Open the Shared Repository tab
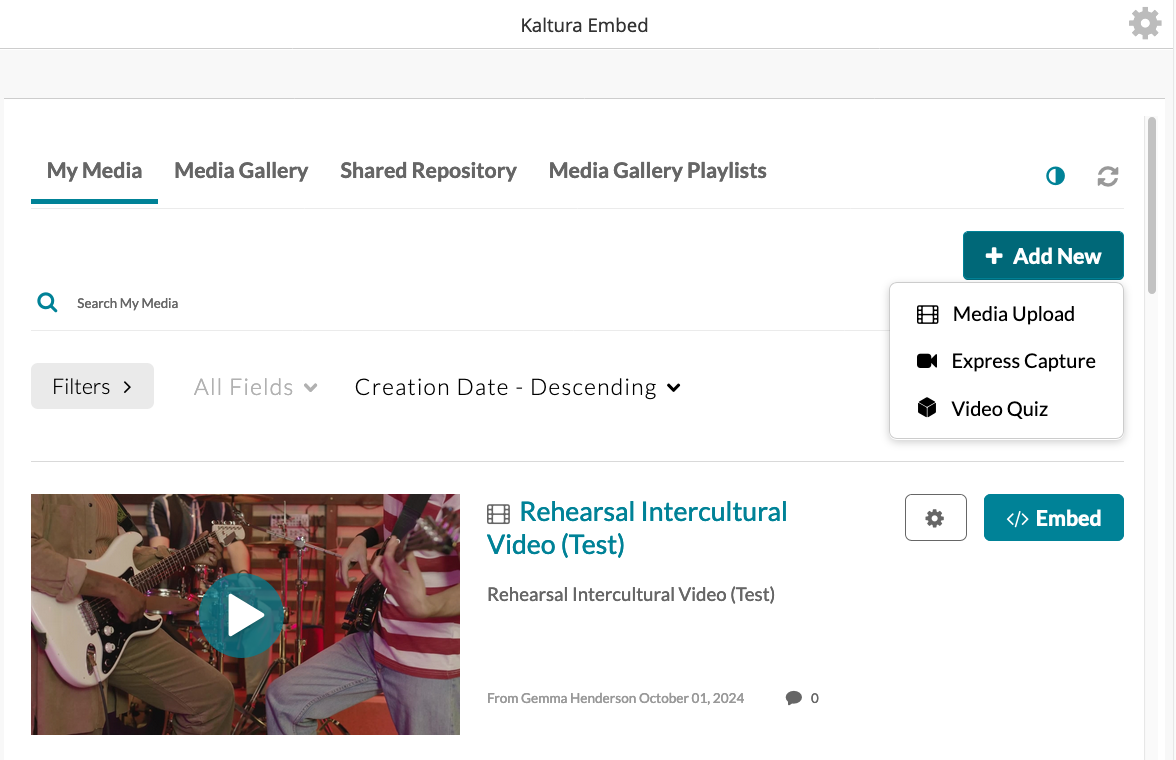1176x760 pixels. click(x=428, y=171)
